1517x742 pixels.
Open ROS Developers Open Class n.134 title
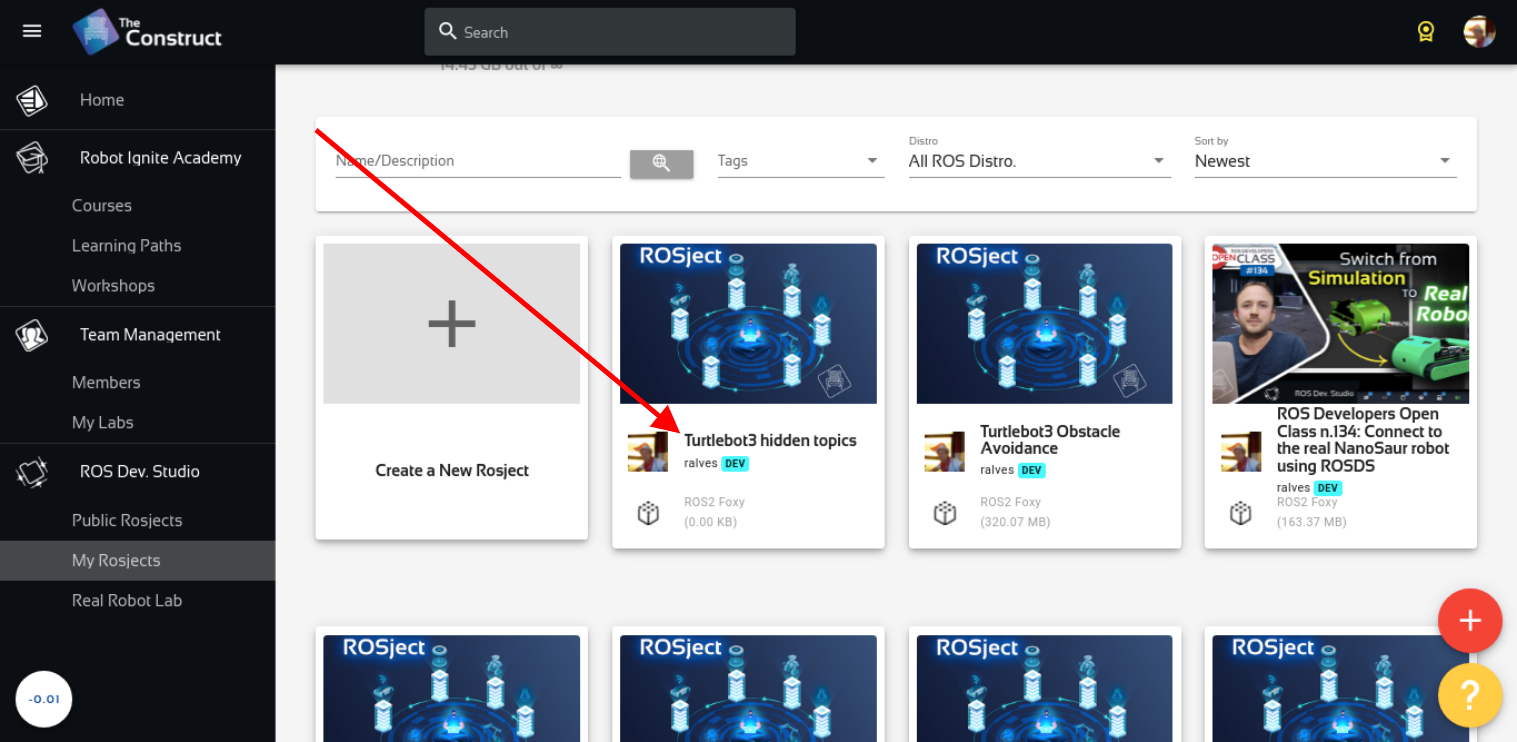(1363, 440)
